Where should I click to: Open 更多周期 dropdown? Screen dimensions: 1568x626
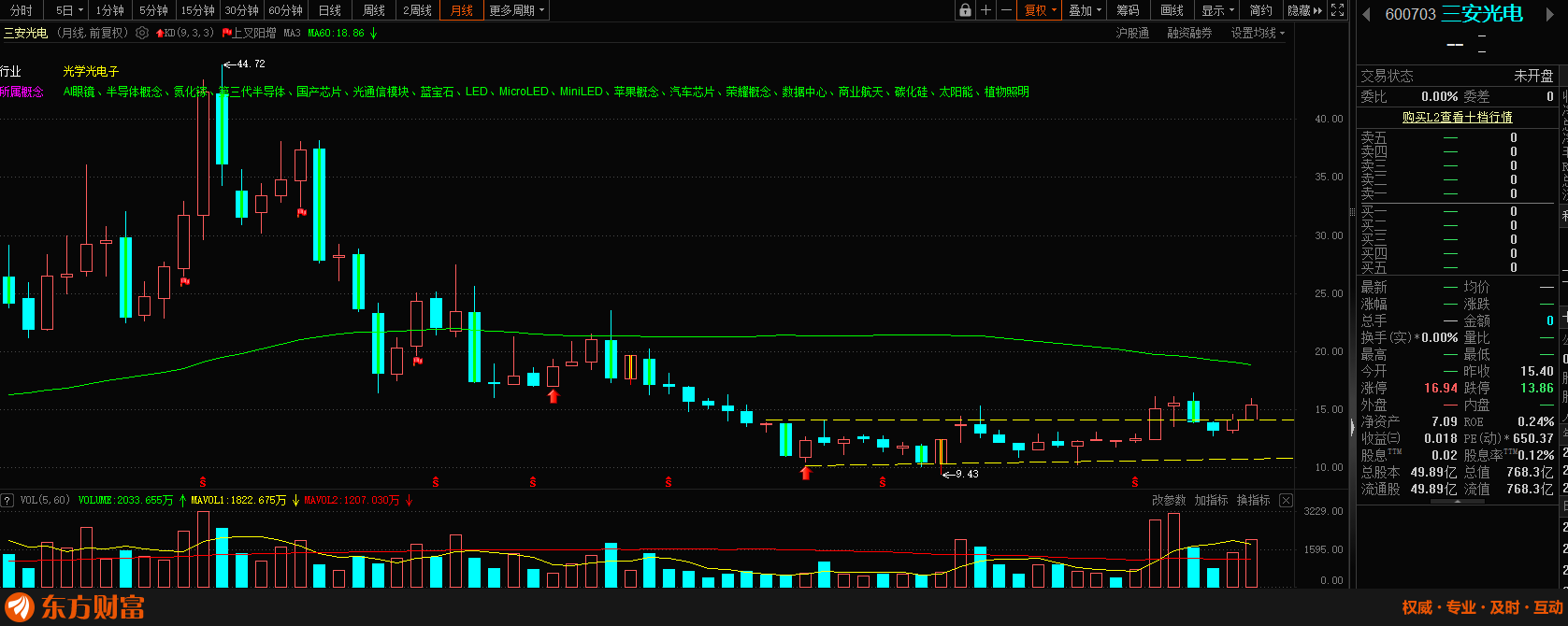(517, 10)
